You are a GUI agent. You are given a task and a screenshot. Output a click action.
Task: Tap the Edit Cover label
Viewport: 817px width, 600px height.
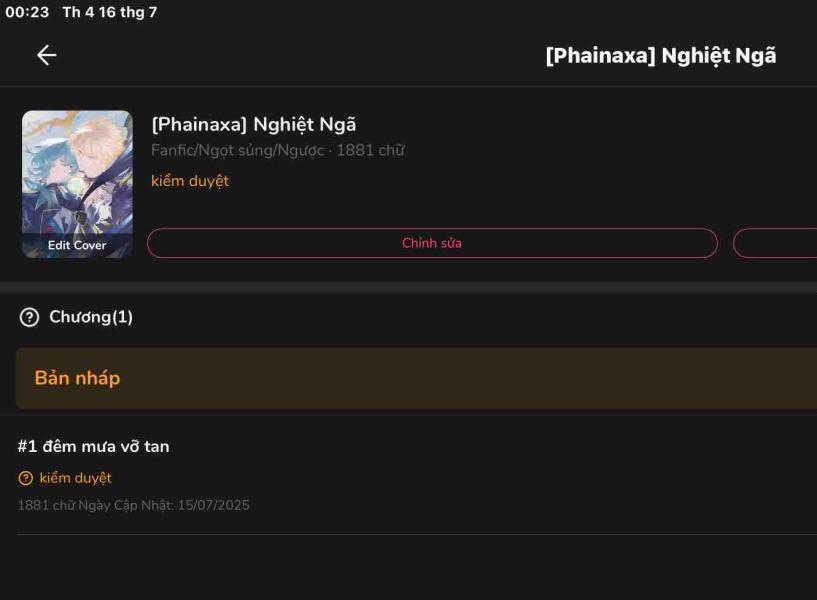coord(77,245)
